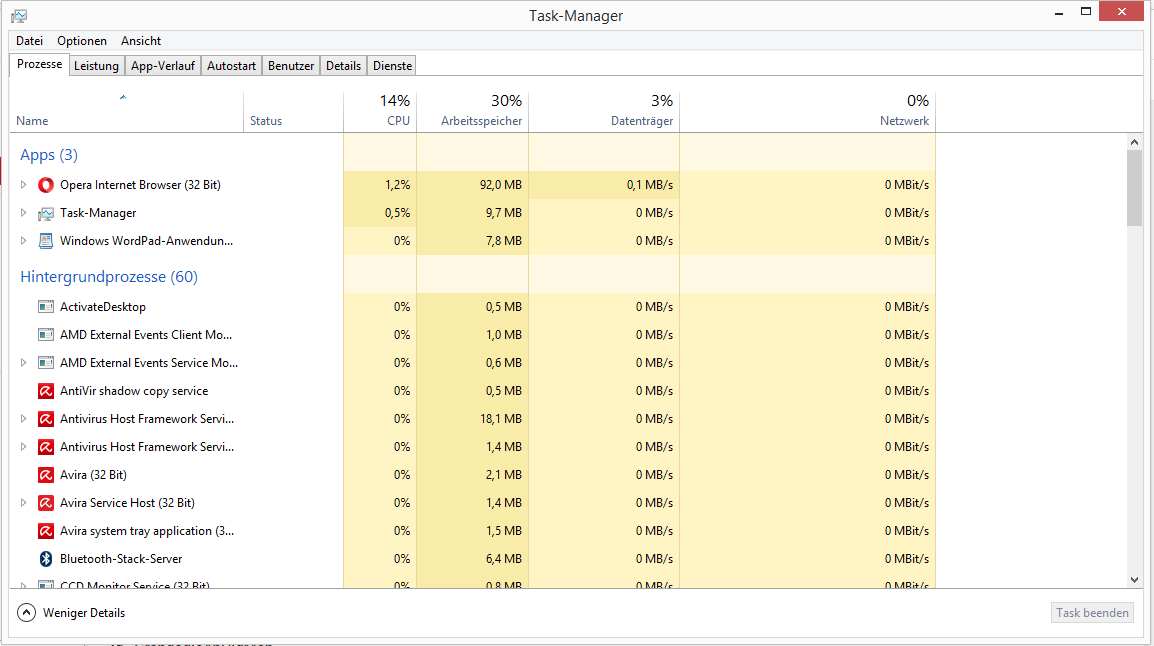Click the scrollbar up arrow
Viewport: 1154px width, 646px height.
click(1134, 142)
